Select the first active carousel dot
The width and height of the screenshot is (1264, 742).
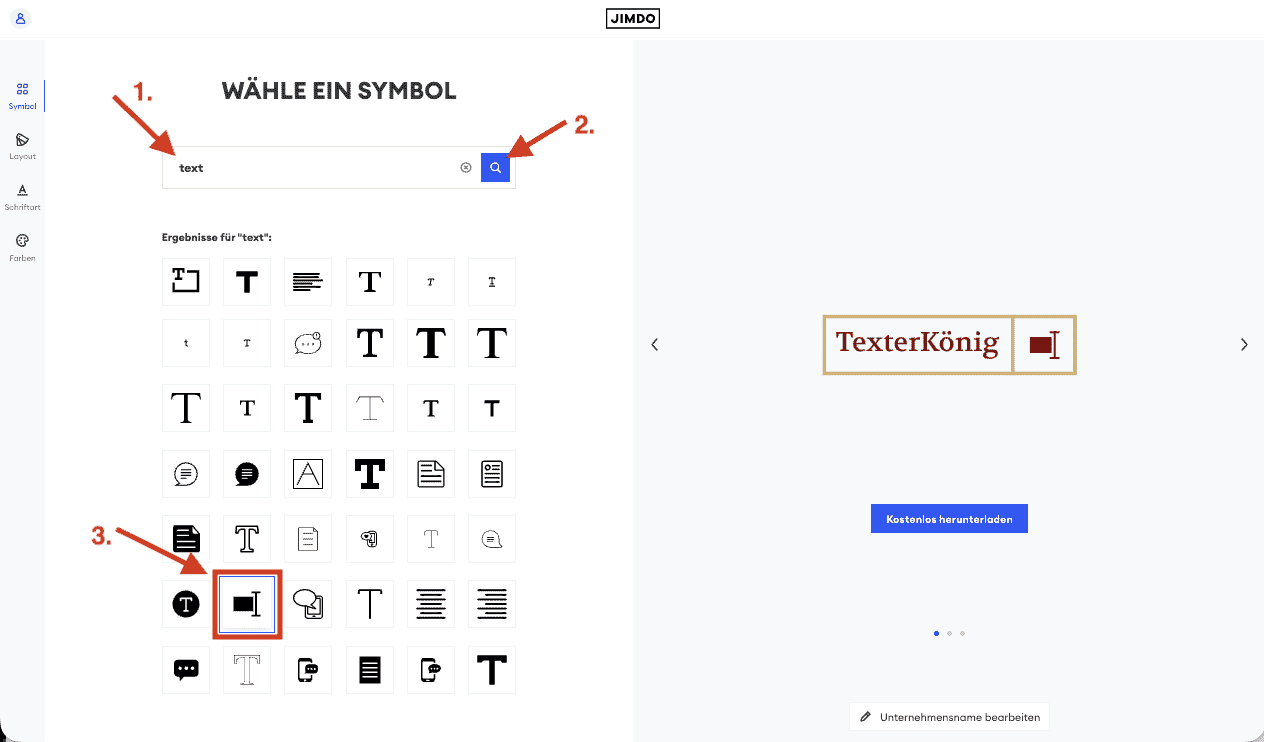coord(936,633)
